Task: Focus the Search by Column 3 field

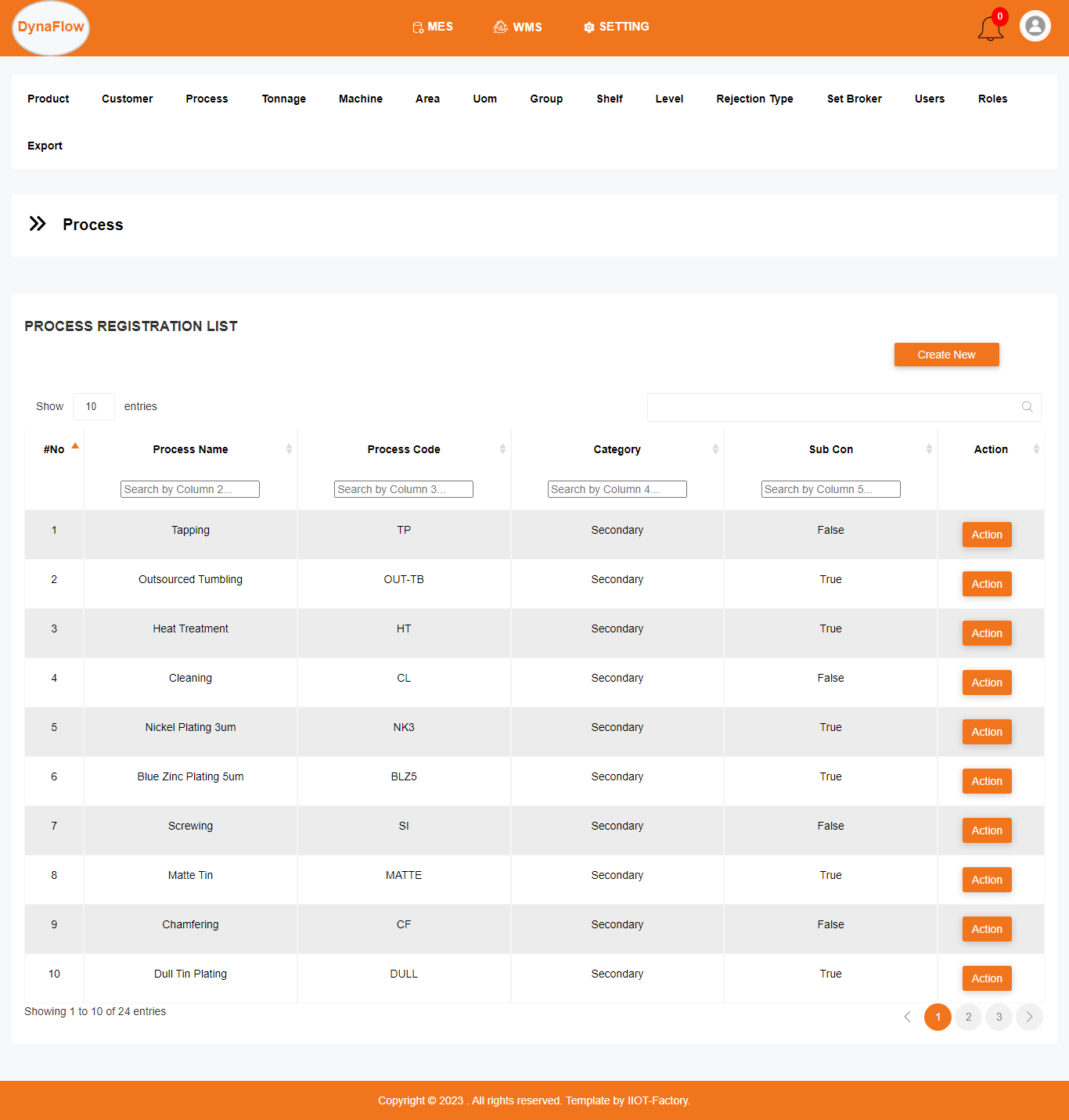Action: (404, 489)
